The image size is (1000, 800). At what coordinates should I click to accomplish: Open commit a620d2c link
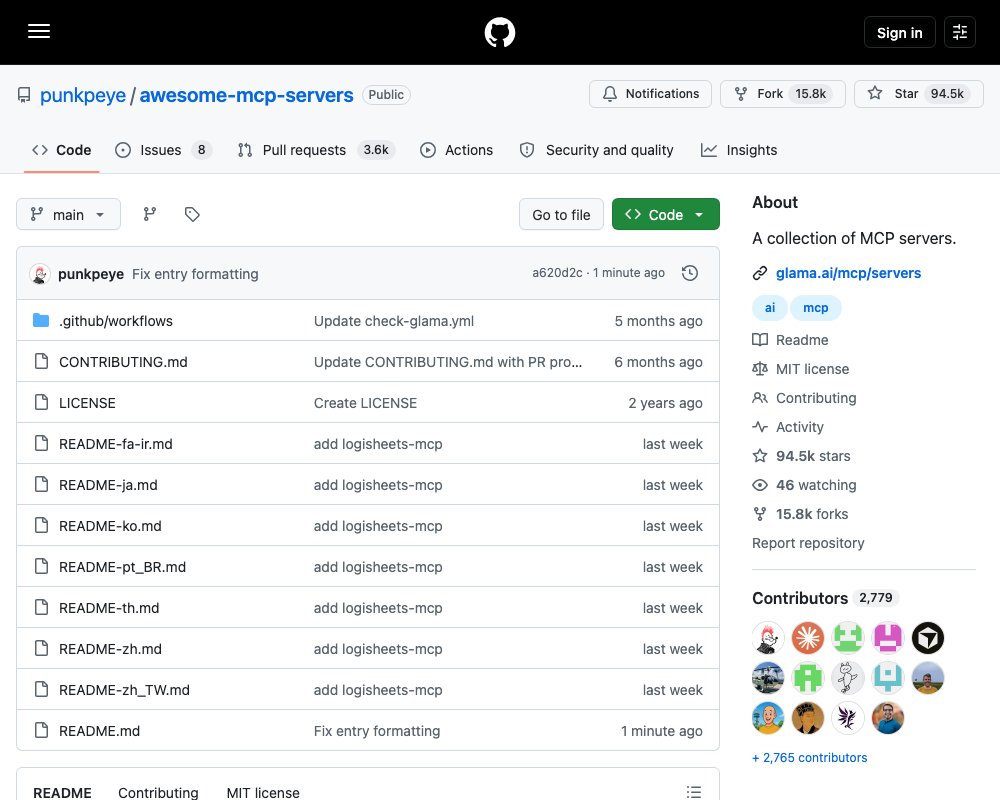557,273
